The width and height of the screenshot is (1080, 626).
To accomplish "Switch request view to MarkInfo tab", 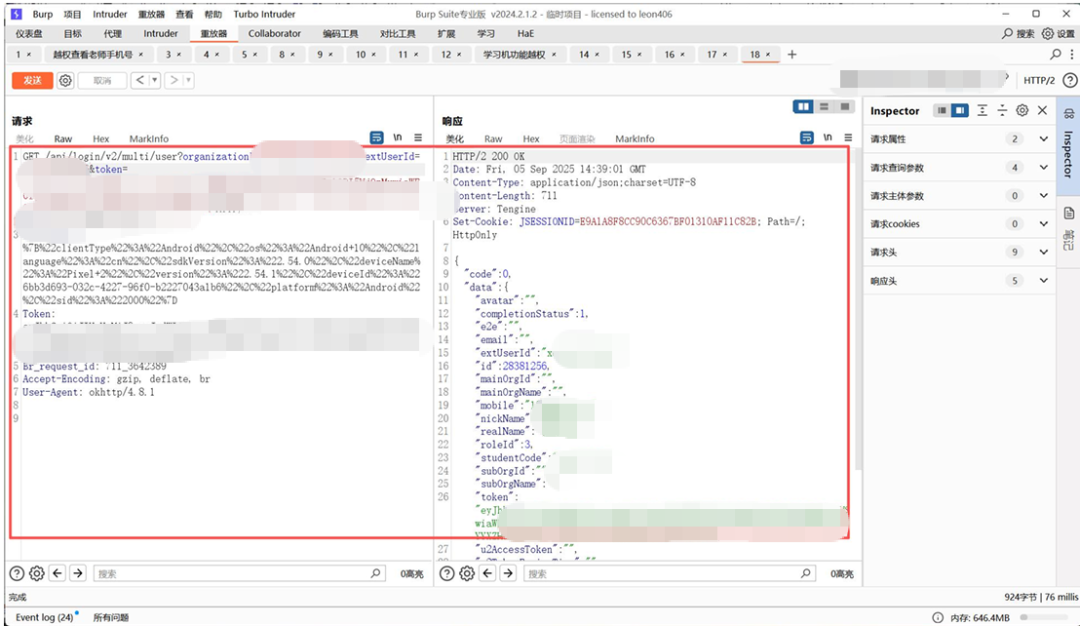I will coord(149,138).
